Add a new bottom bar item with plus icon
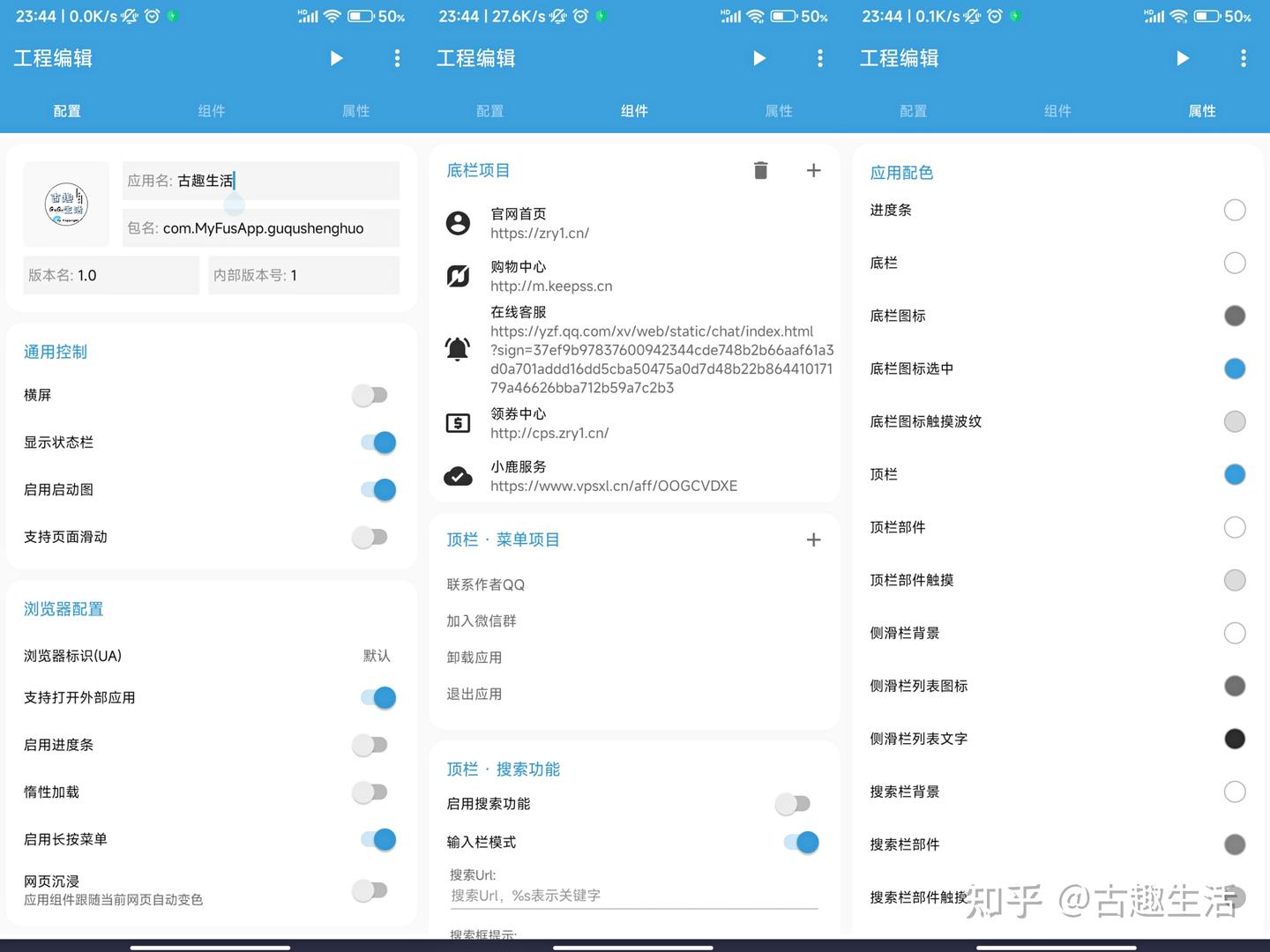This screenshot has width=1270, height=952. pos(813,170)
